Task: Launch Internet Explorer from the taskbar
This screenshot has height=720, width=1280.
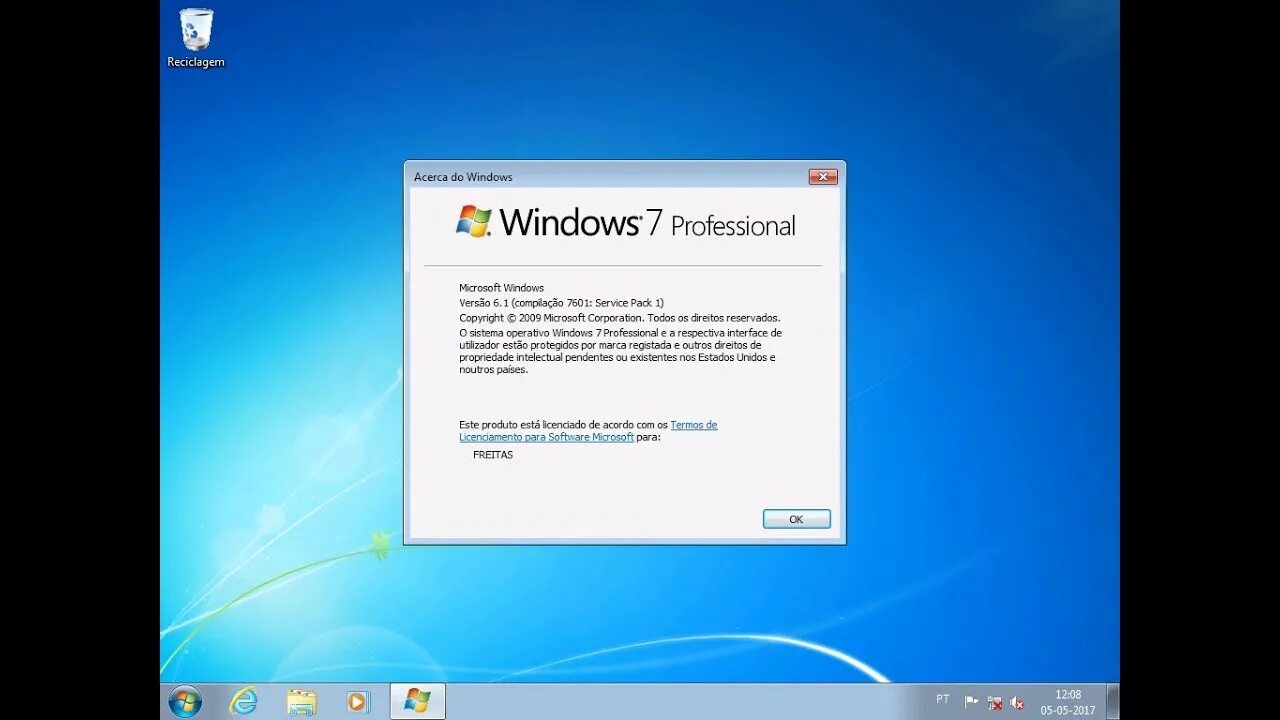Action: click(x=243, y=702)
